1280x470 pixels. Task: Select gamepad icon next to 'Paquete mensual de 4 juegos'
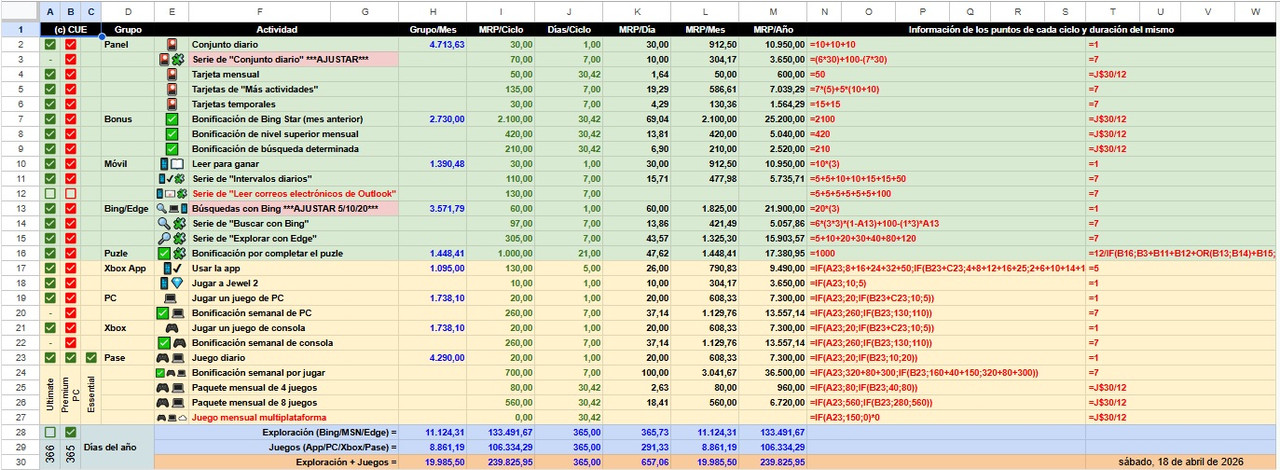(x=165, y=387)
